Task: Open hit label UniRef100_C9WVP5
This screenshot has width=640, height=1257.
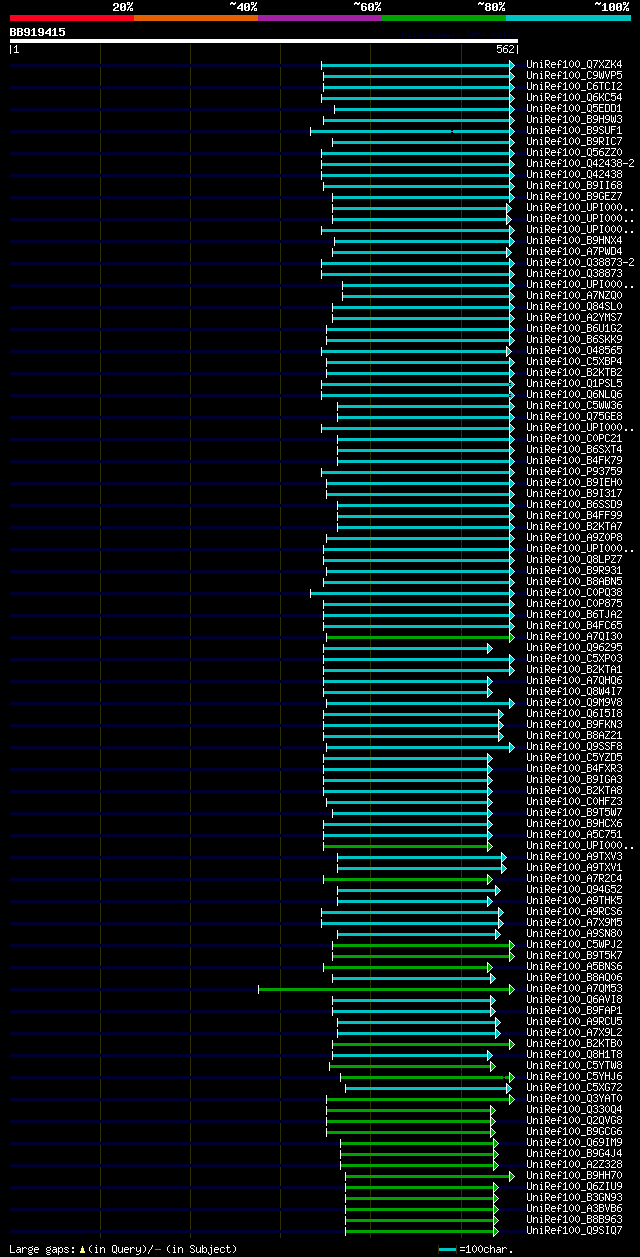Action: coord(574,75)
